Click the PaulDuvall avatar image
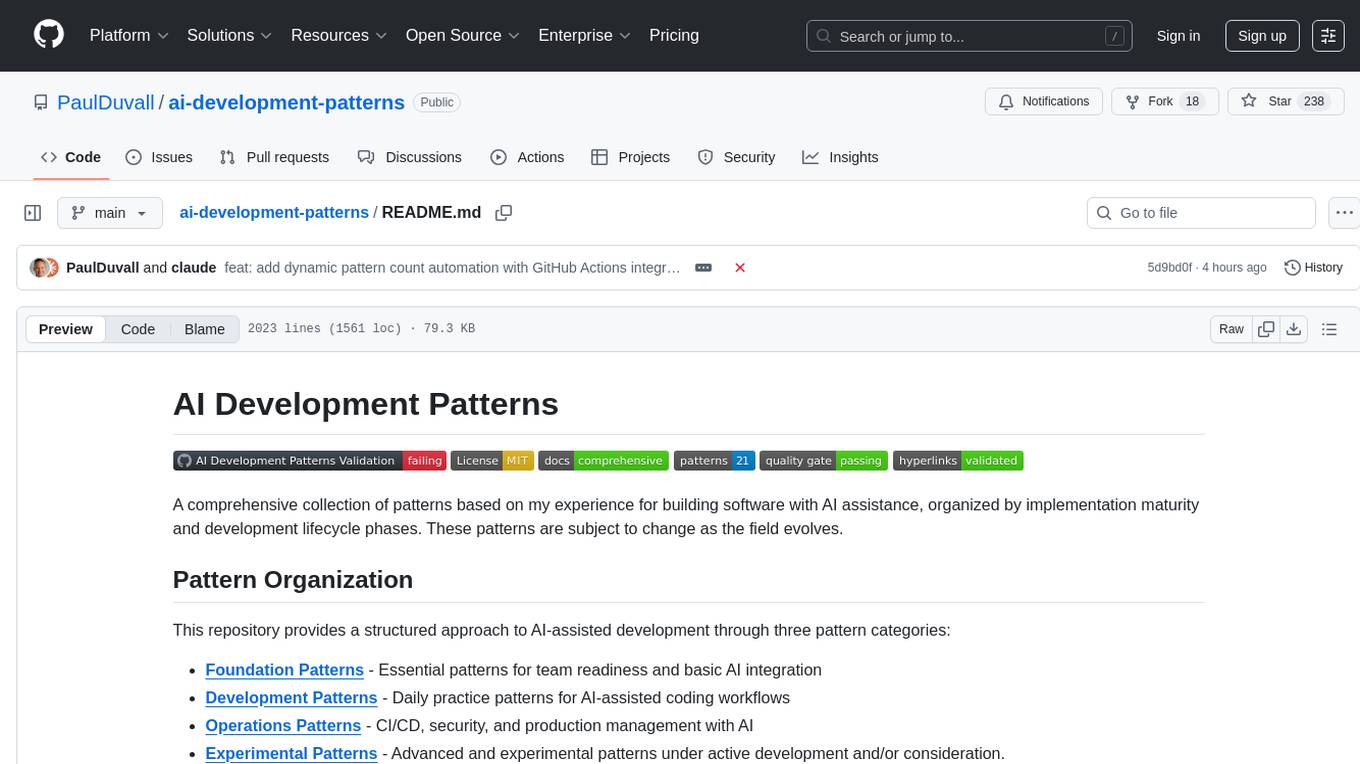Image resolution: width=1360 pixels, height=764 pixels. pos(40,267)
